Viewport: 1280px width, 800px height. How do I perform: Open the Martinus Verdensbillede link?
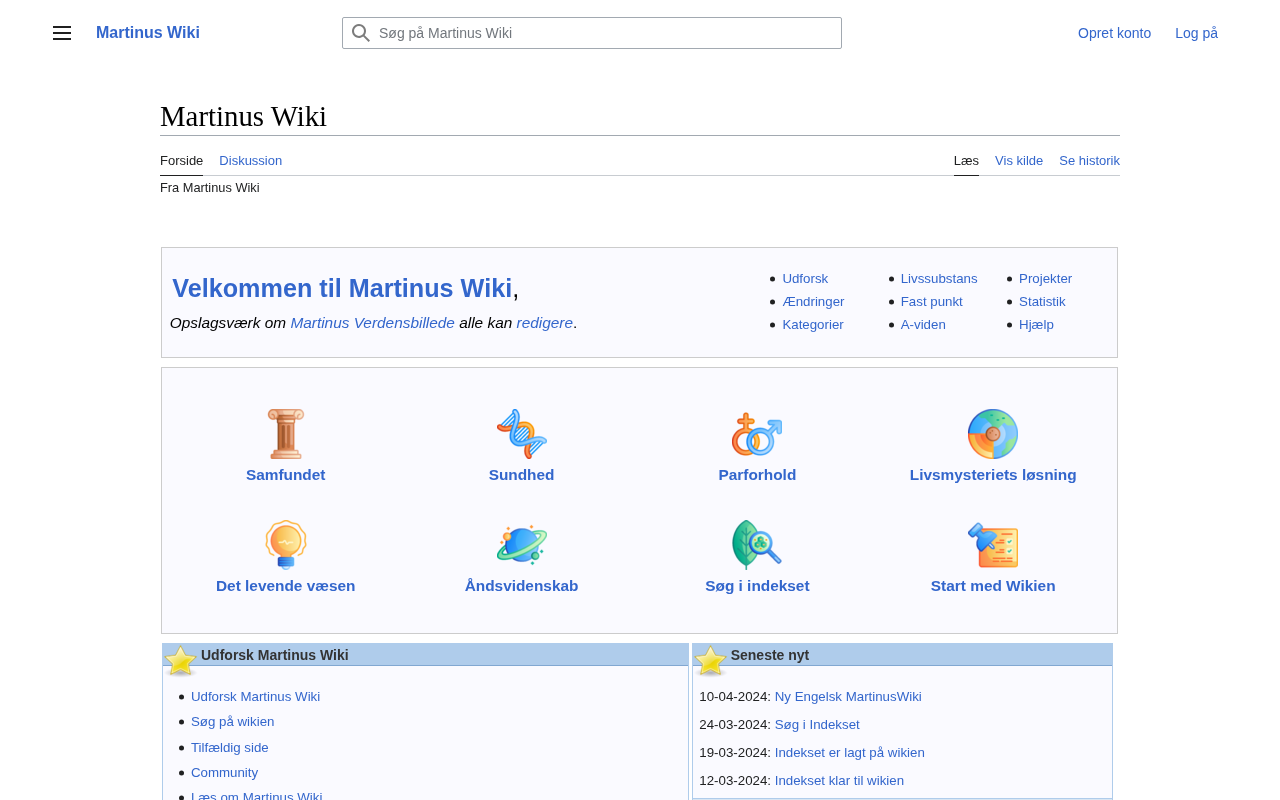tap(372, 323)
